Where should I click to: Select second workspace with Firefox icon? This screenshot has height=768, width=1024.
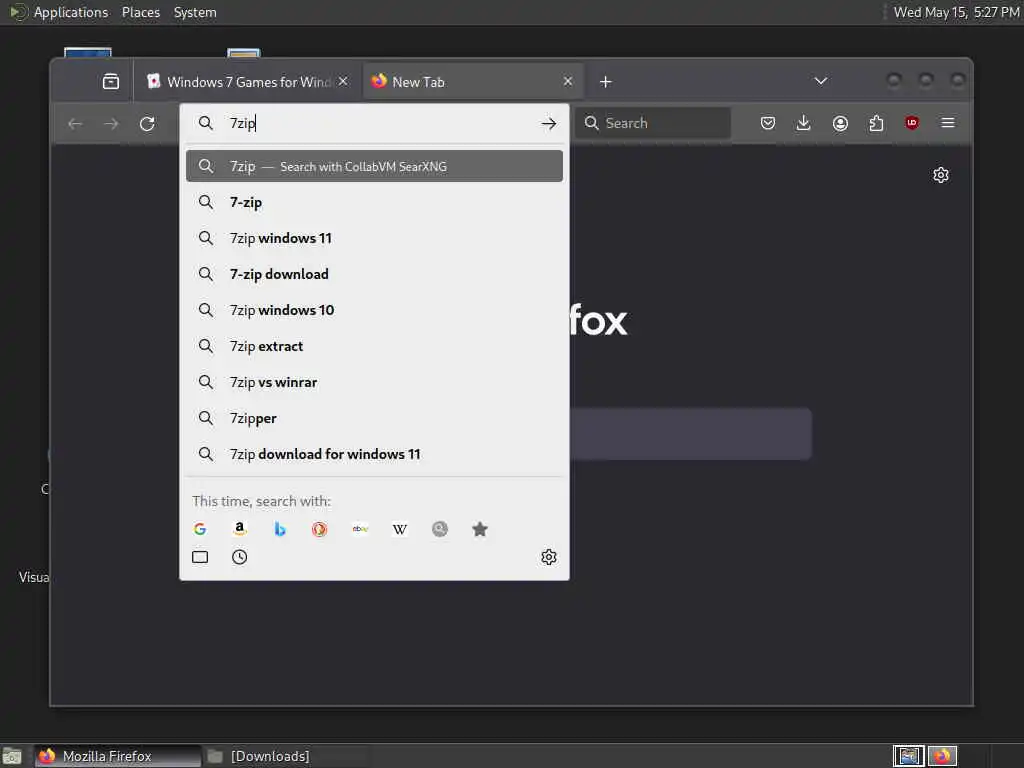coord(942,756)
